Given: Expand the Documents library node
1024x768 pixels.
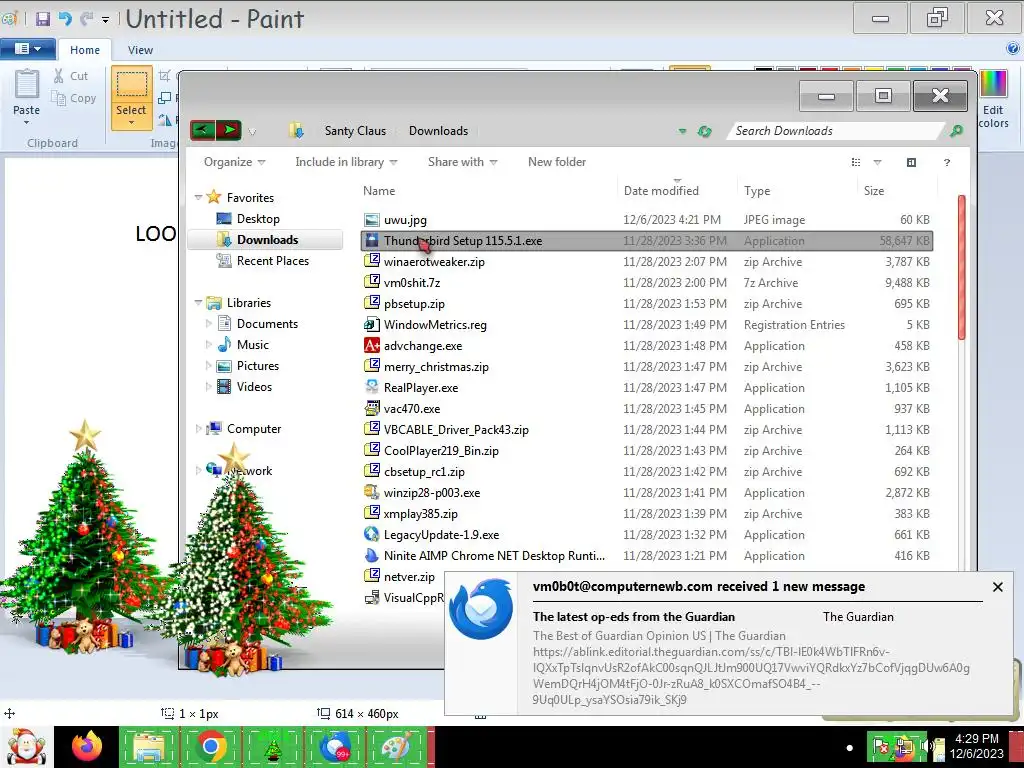Looking at the screenshot, I should pyautogui.click(x=208, y=323).
